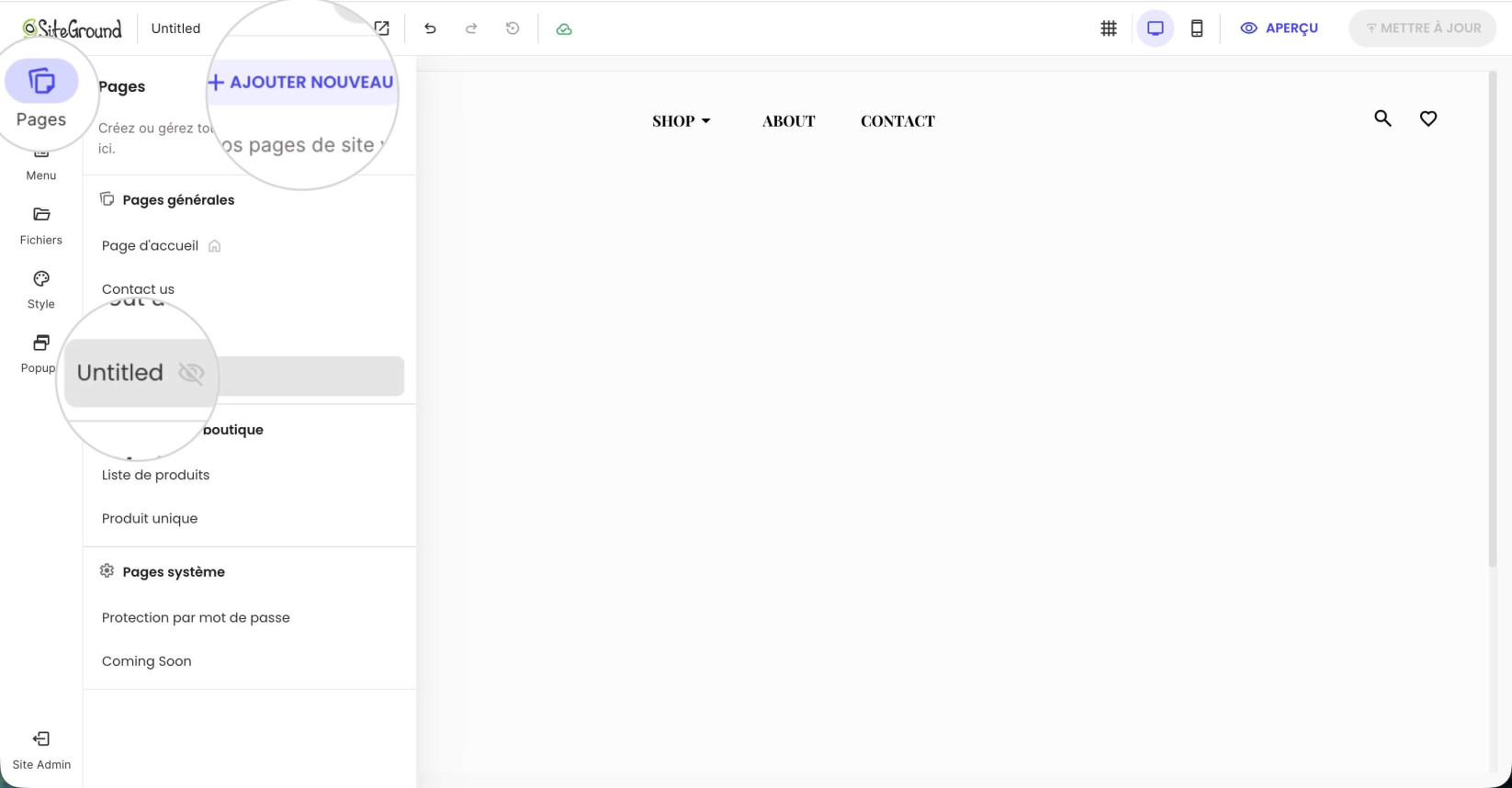The image size is (1512, 788).
Task: Open the Liste de produits page
Action: (155, 475)
